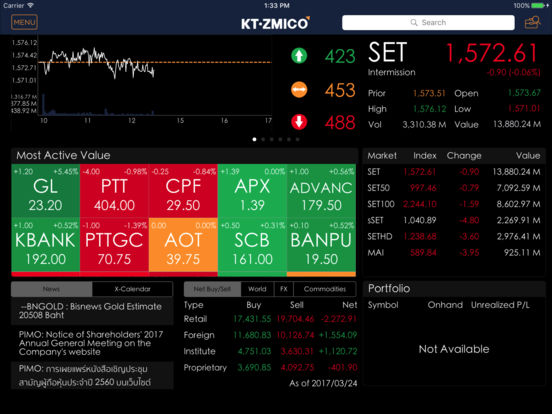Open the KBANK stock tile

click(x=45, y=245)
